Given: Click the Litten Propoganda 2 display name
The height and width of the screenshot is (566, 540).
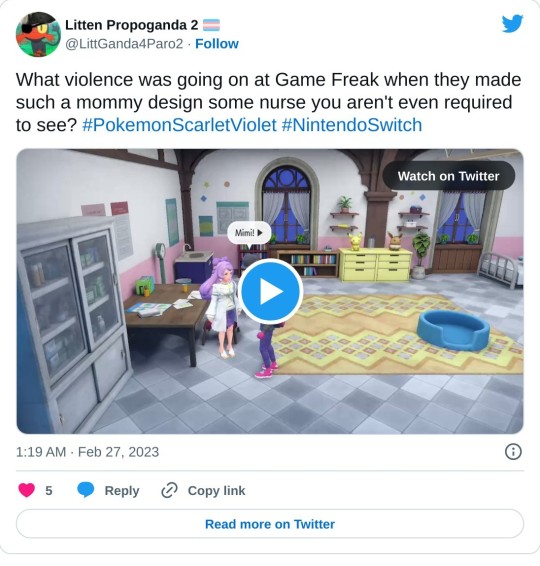Looking at the screenshot, I should (132, 25).
